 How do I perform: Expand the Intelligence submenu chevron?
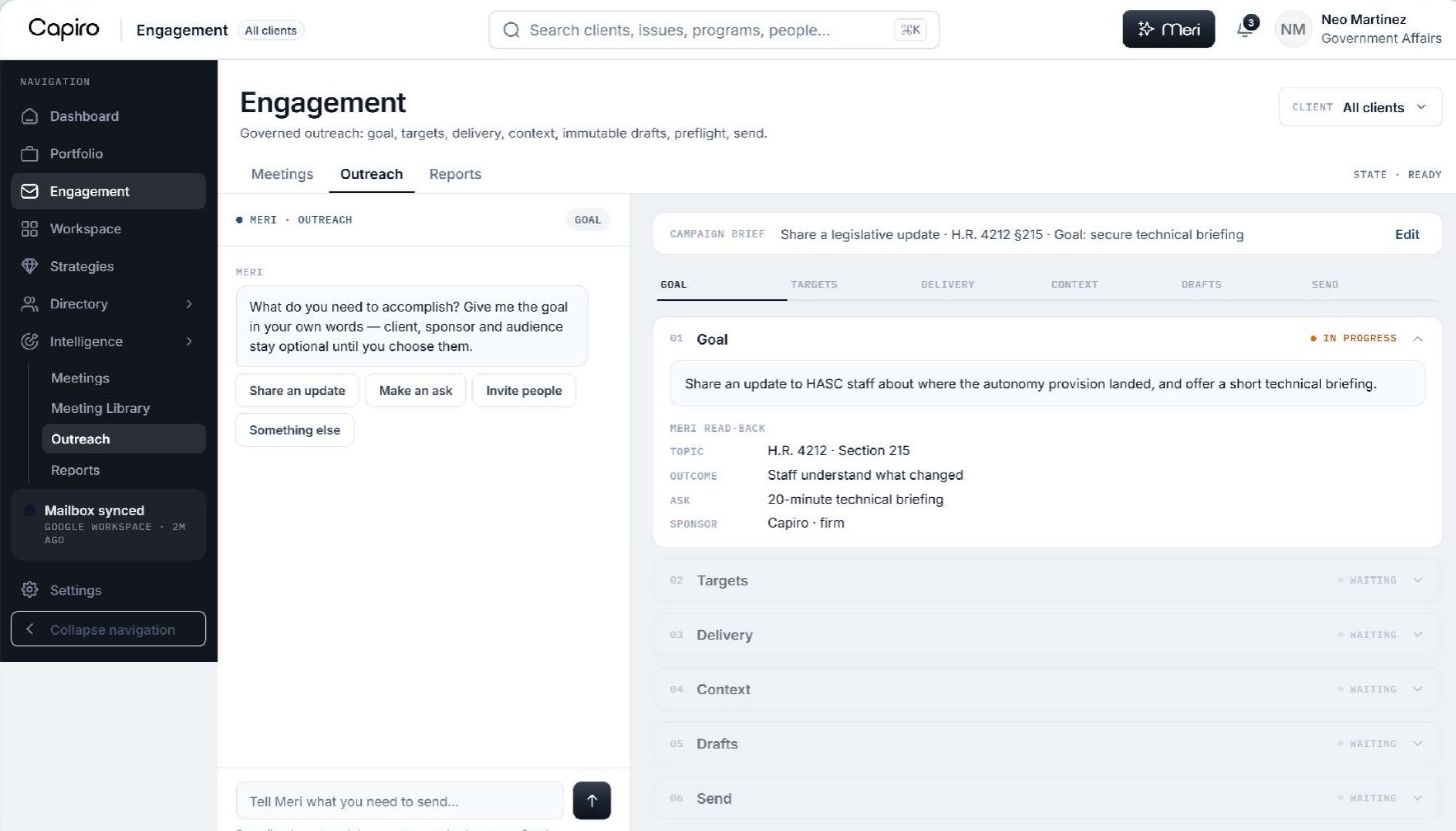[190, 341]
